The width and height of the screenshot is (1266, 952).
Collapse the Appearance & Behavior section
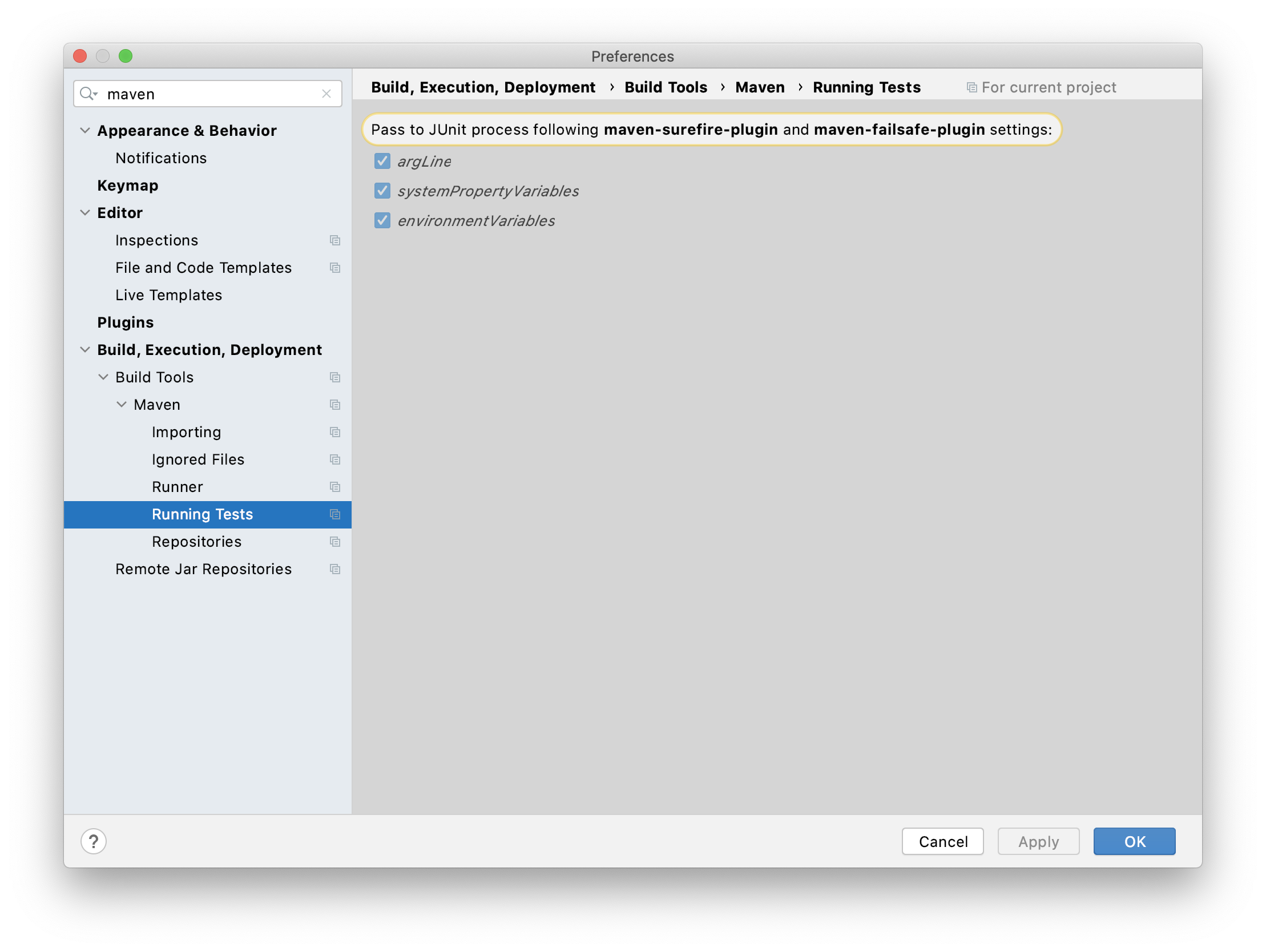pyautogui.click(x=84, y=131)
